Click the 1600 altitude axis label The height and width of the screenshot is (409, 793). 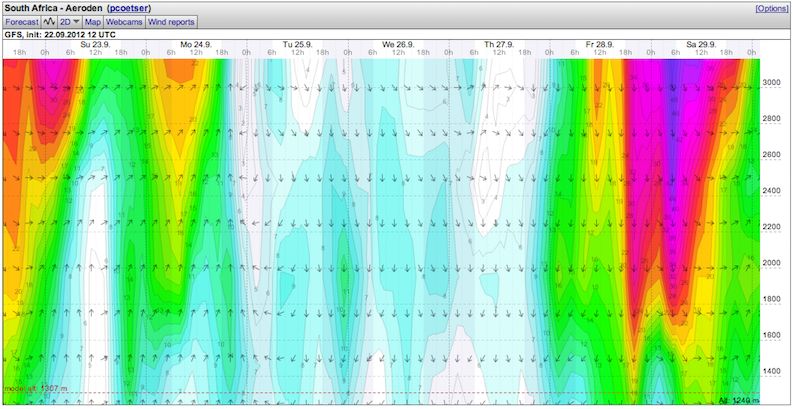(x=771, y=335)
